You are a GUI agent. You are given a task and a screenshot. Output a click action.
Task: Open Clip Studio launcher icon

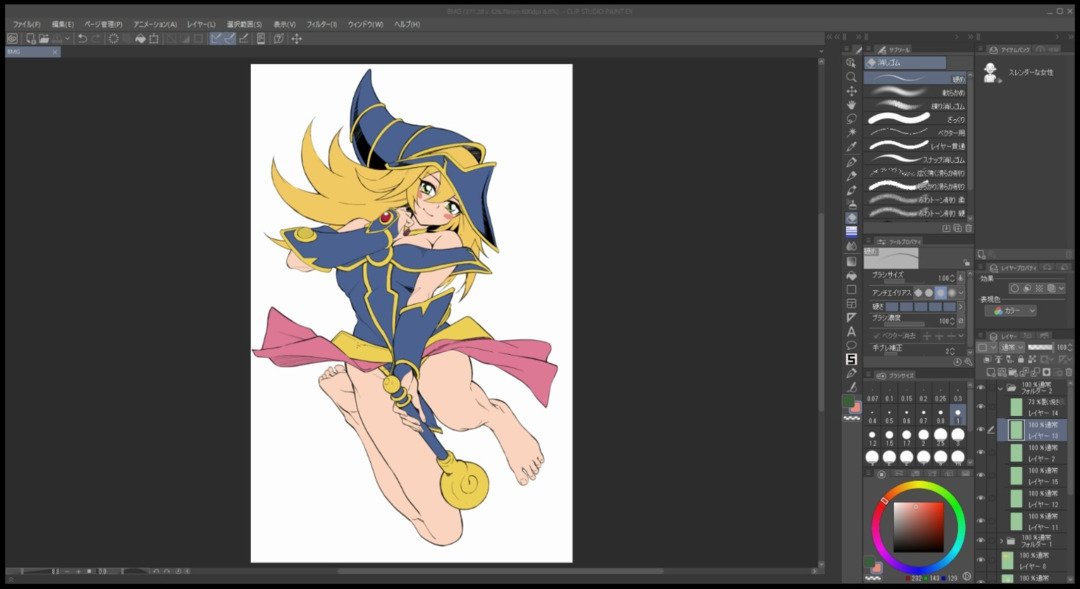[x=12, y=39]
